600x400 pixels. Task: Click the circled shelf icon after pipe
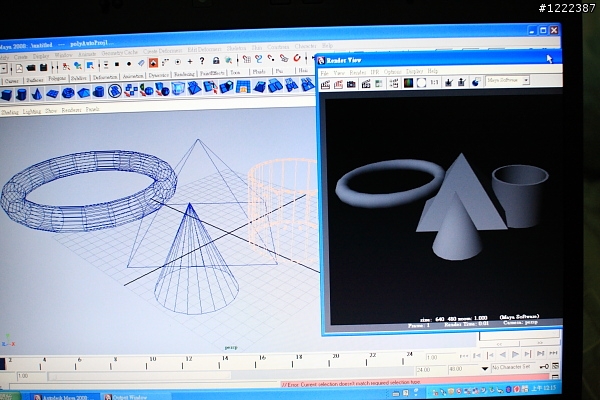click(115, 91)
